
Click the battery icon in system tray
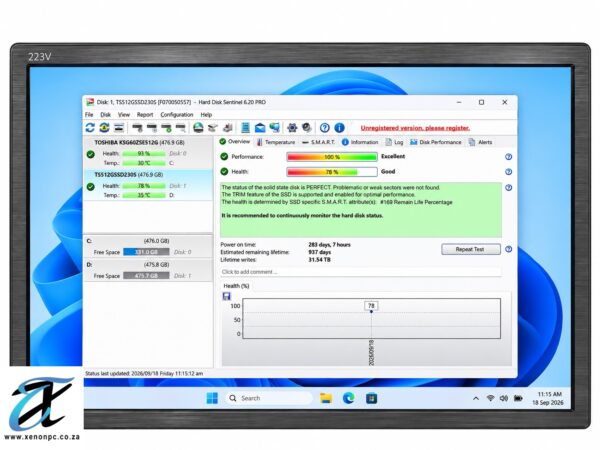click(x=518, y=398)
